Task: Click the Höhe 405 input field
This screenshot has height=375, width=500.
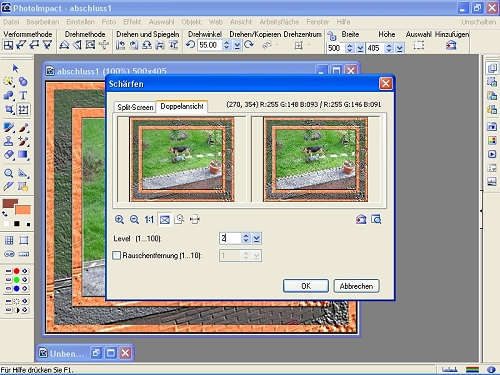Action: tap(375, 48)
